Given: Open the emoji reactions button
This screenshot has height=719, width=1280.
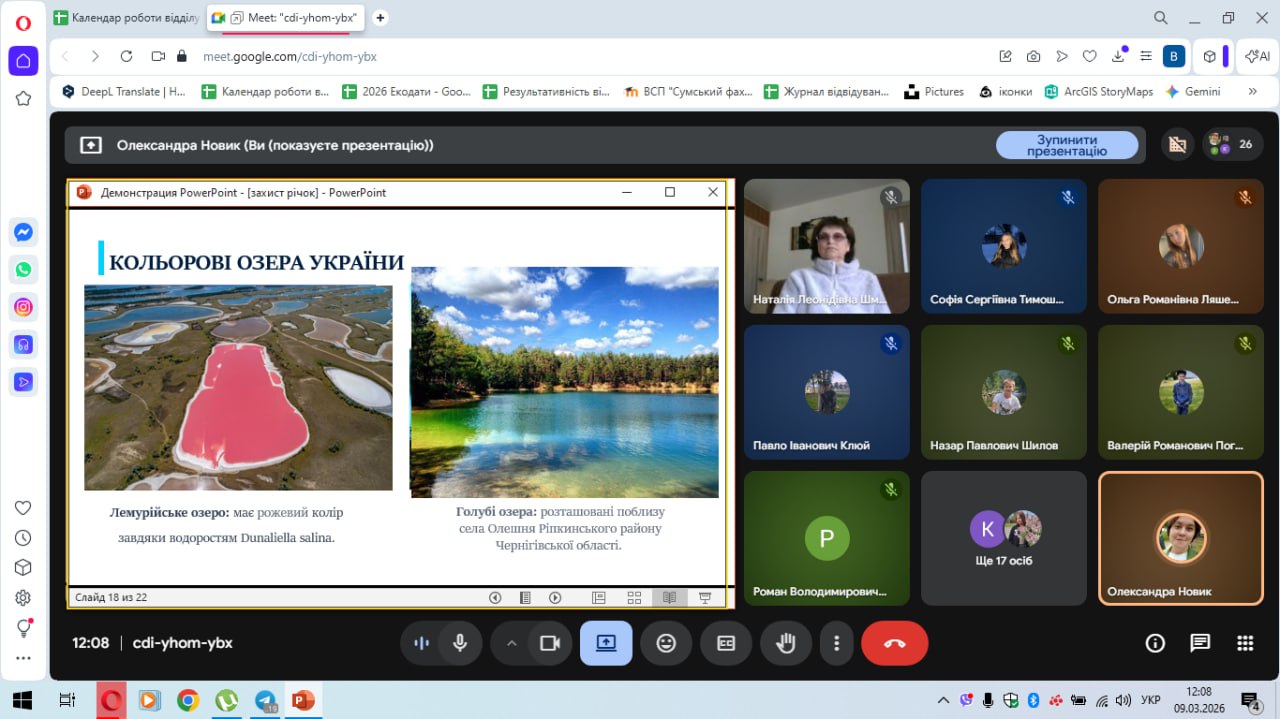Looking at the screenshot, I should (666, 643).
